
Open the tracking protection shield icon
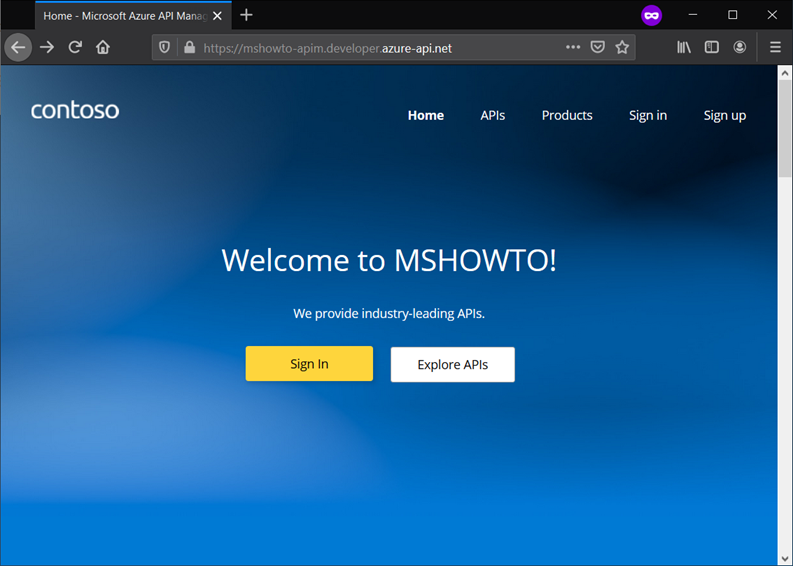pos(164,48)
